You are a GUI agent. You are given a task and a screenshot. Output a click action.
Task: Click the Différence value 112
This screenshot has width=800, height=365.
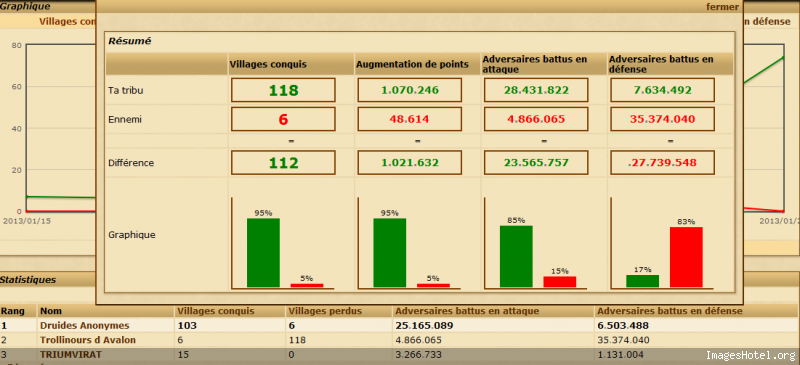tap(283, 163)
